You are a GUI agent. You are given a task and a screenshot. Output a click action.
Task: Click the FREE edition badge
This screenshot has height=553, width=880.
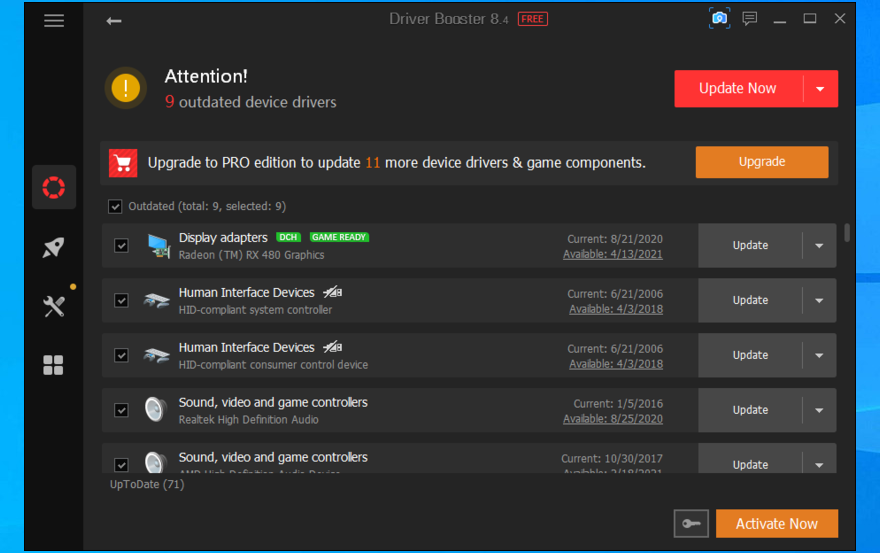(533, 19)
